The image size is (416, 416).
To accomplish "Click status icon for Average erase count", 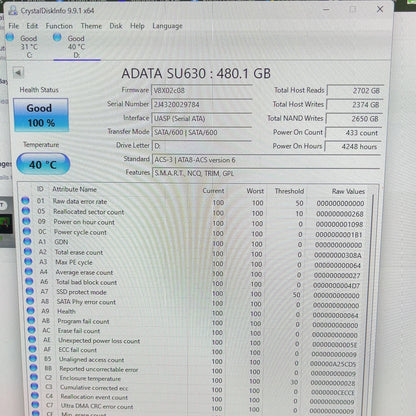I will pyautogui.click(x=29, y=271).
